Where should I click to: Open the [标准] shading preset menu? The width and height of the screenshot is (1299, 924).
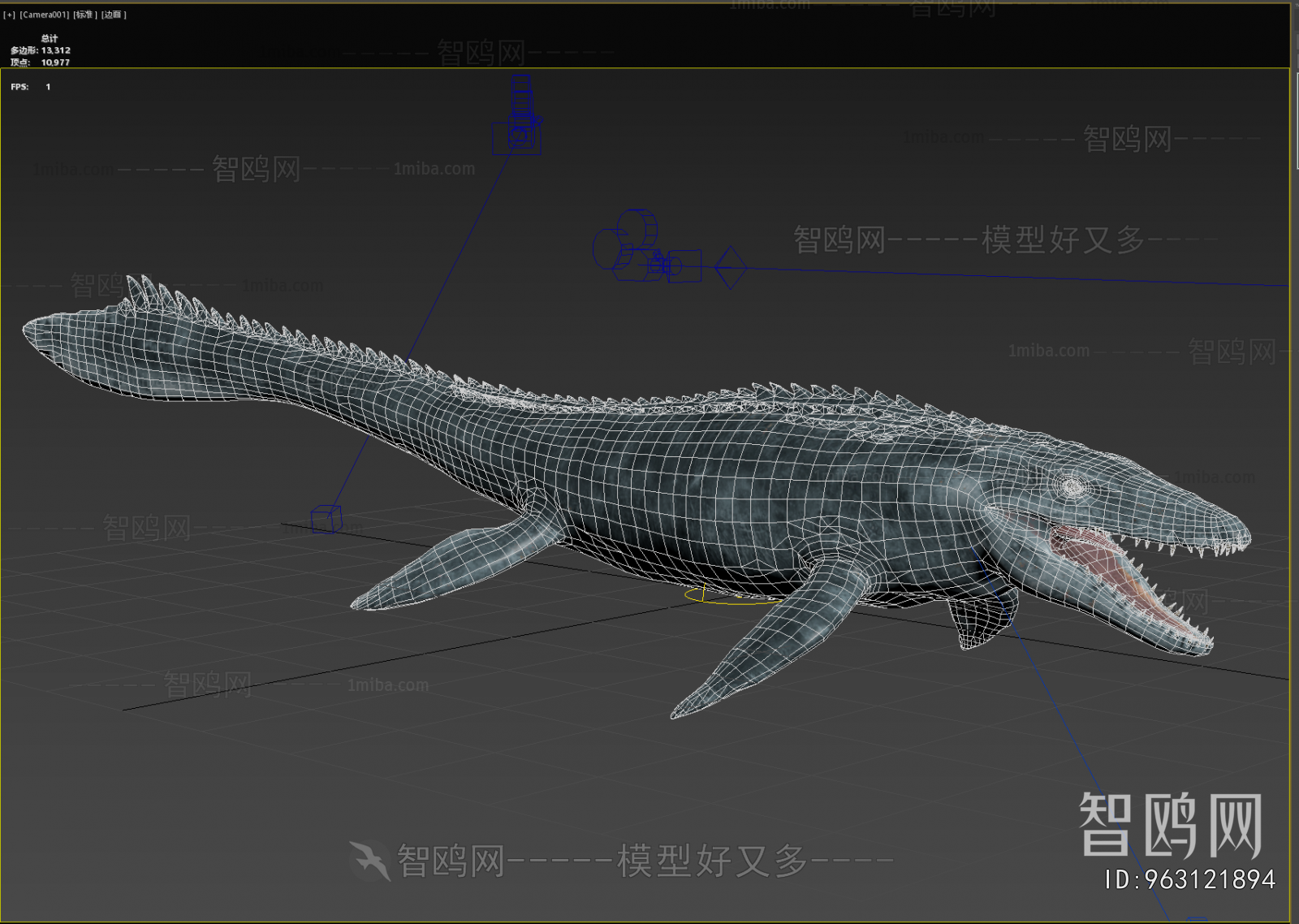coord(85,15)
